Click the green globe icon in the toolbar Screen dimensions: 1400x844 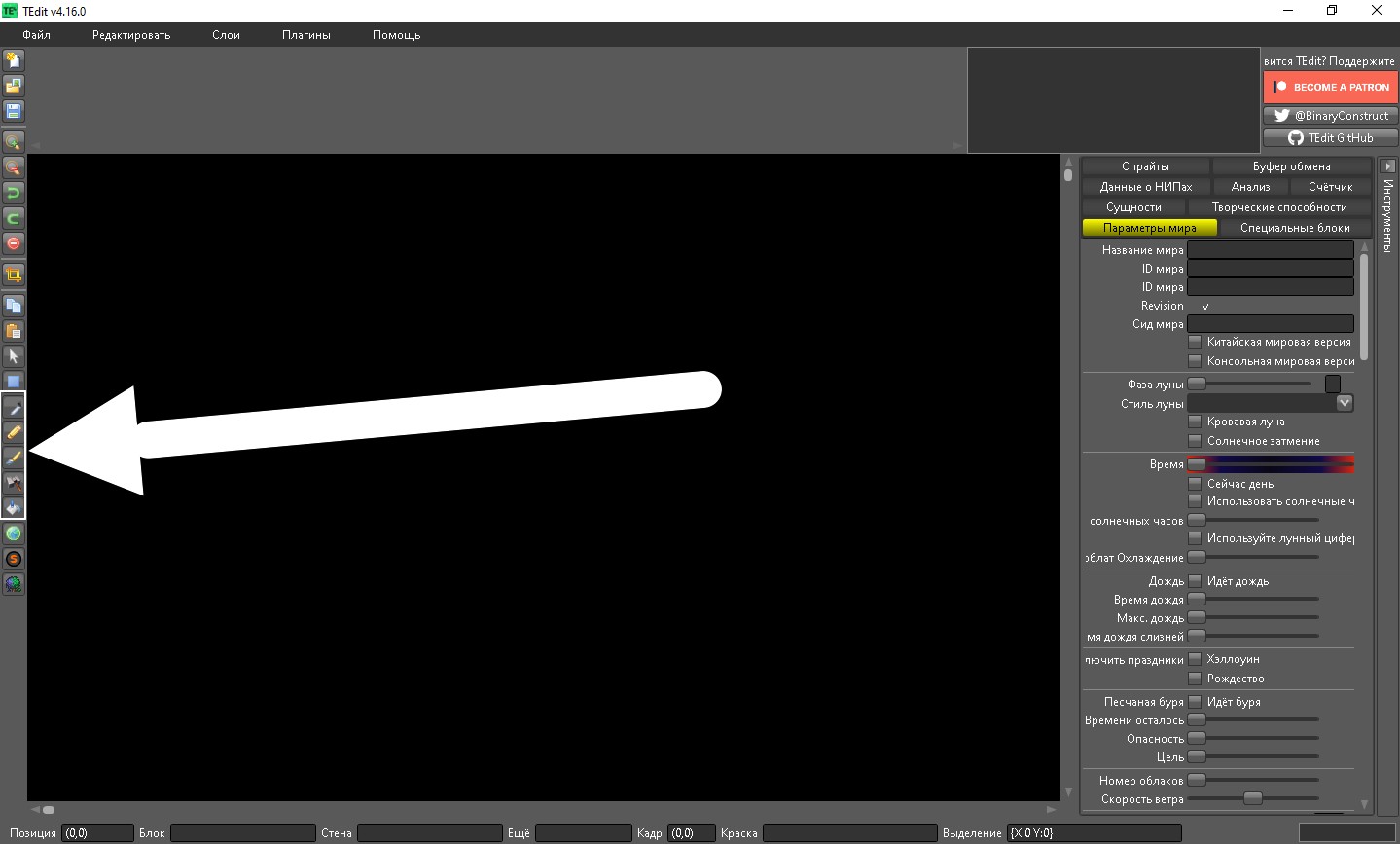click(14, 533)
